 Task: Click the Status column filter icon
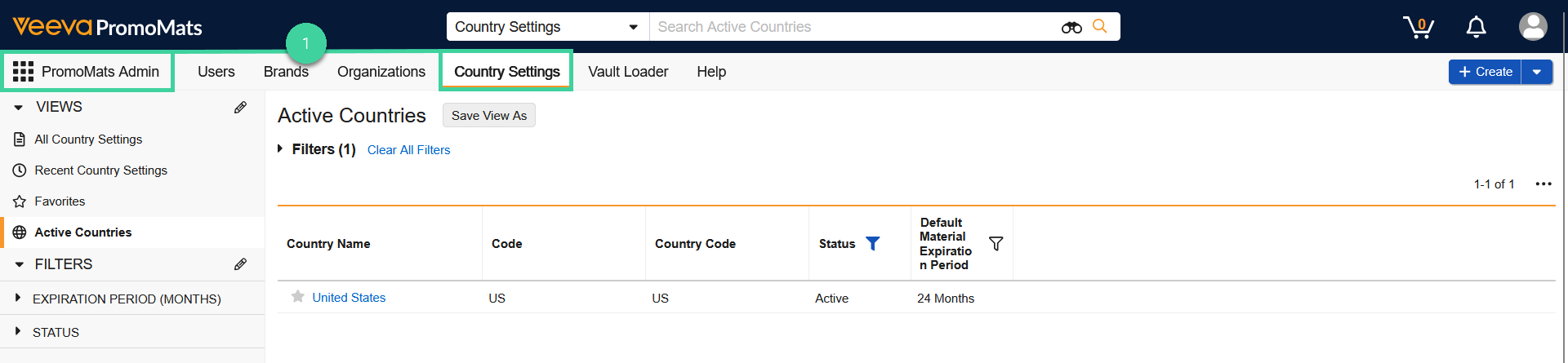[872, 244]
